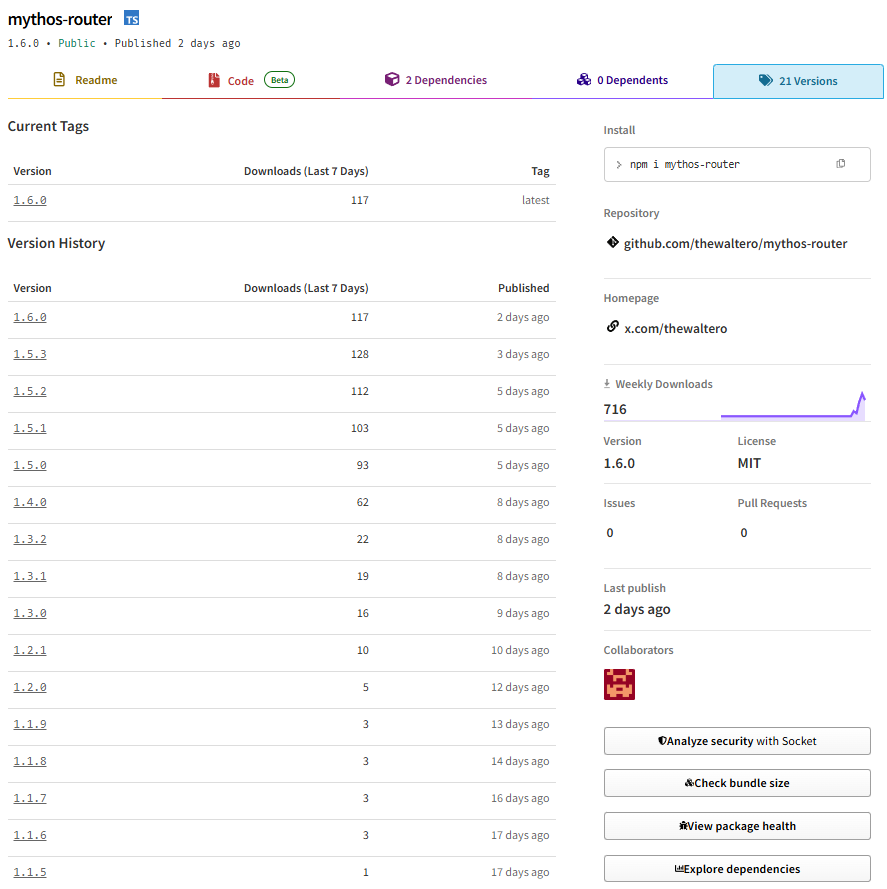Click the Dependencies box icon

point(392,79)
